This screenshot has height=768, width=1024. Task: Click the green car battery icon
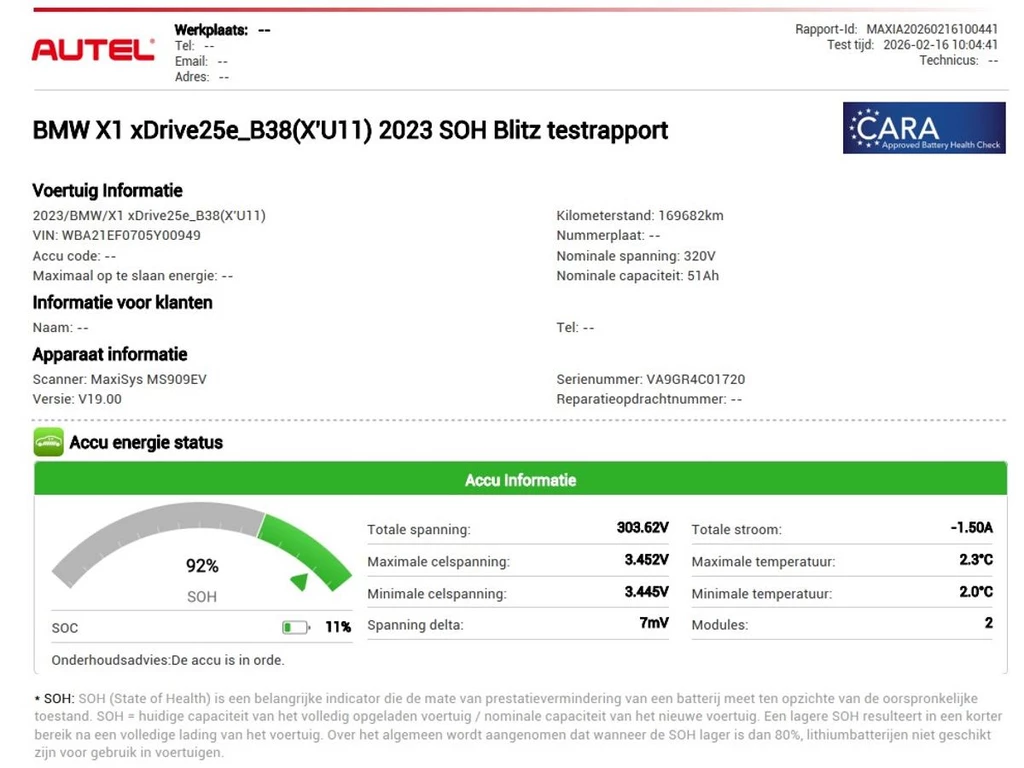(48, 442)
